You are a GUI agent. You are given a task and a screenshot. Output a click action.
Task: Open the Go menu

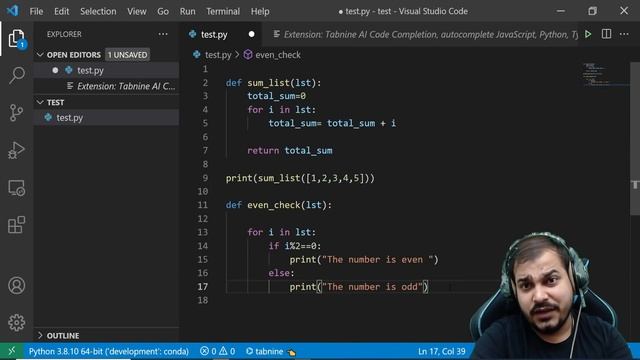click(163, 11)
